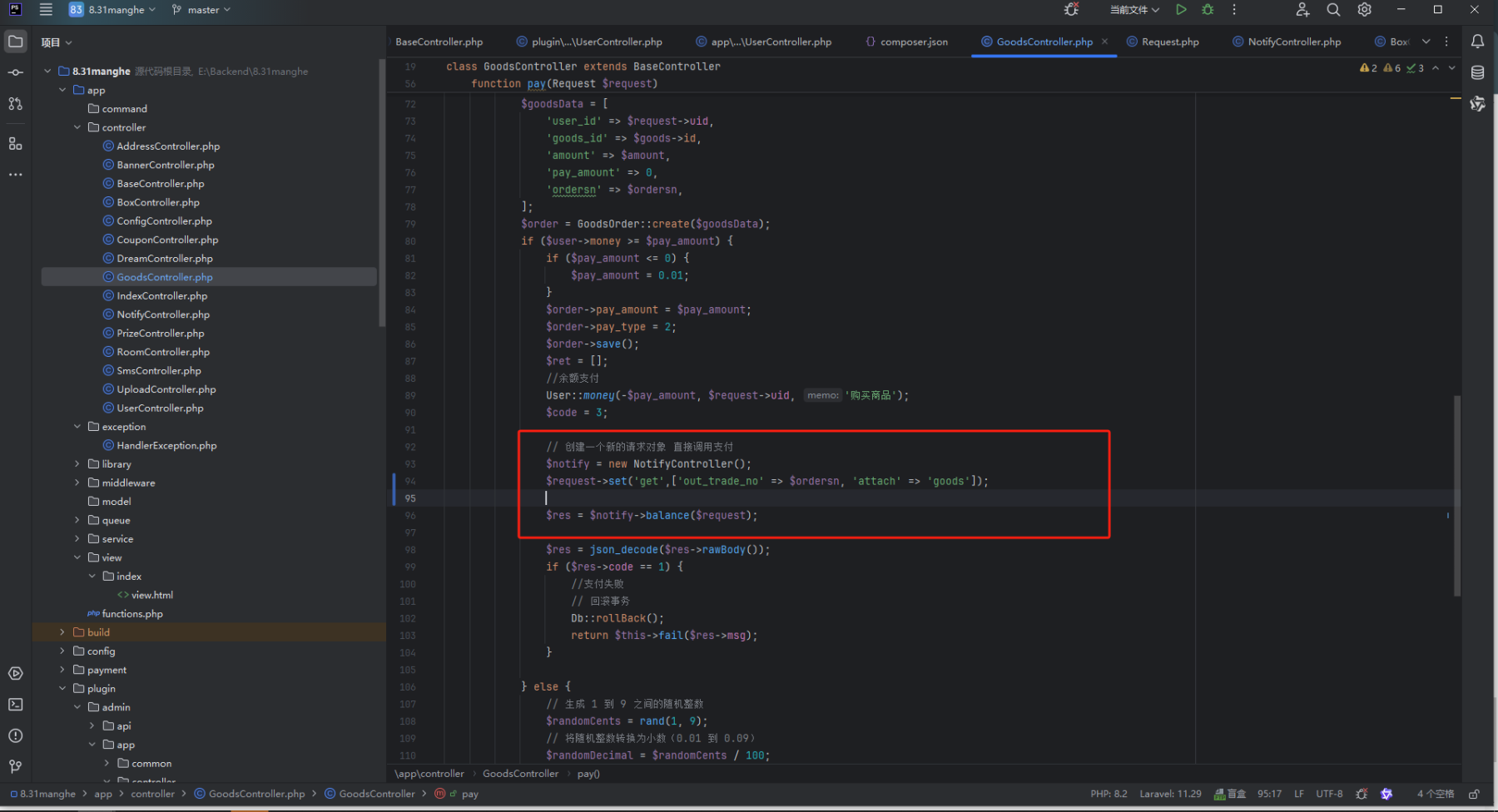Expand the build folder
Viewport: 1498px width, 812px height.
click(62, 632)
